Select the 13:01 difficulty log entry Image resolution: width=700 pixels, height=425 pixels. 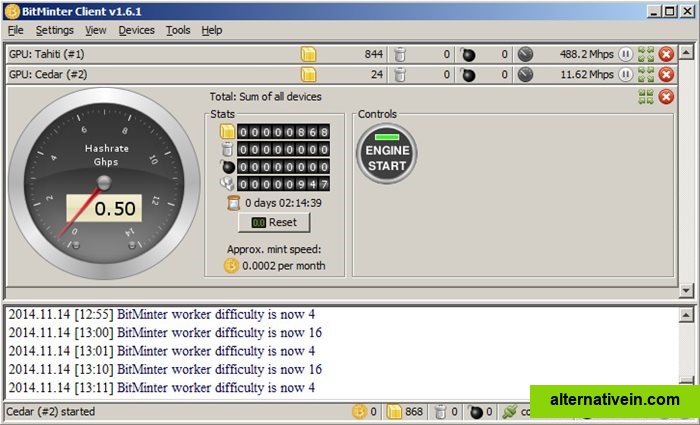point(162,351)
